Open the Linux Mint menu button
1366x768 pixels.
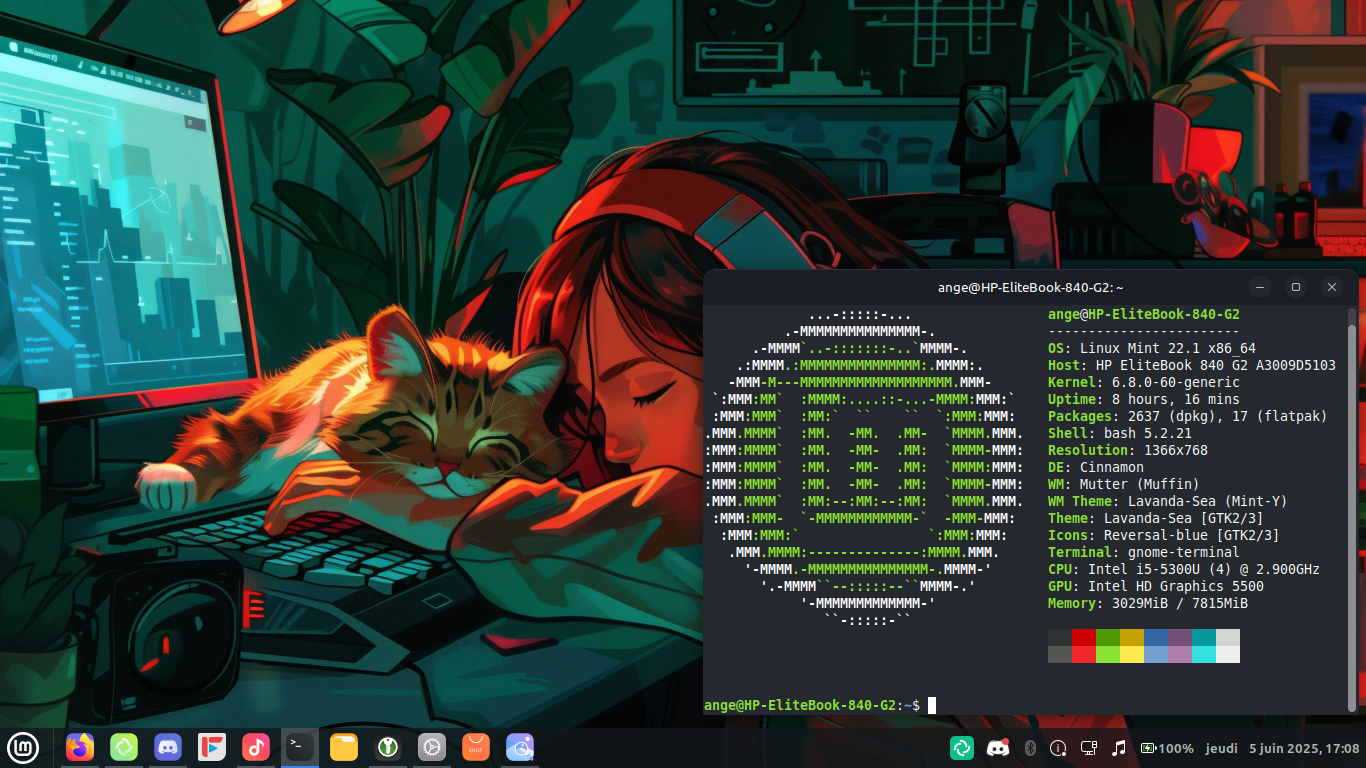click(23, 747)
